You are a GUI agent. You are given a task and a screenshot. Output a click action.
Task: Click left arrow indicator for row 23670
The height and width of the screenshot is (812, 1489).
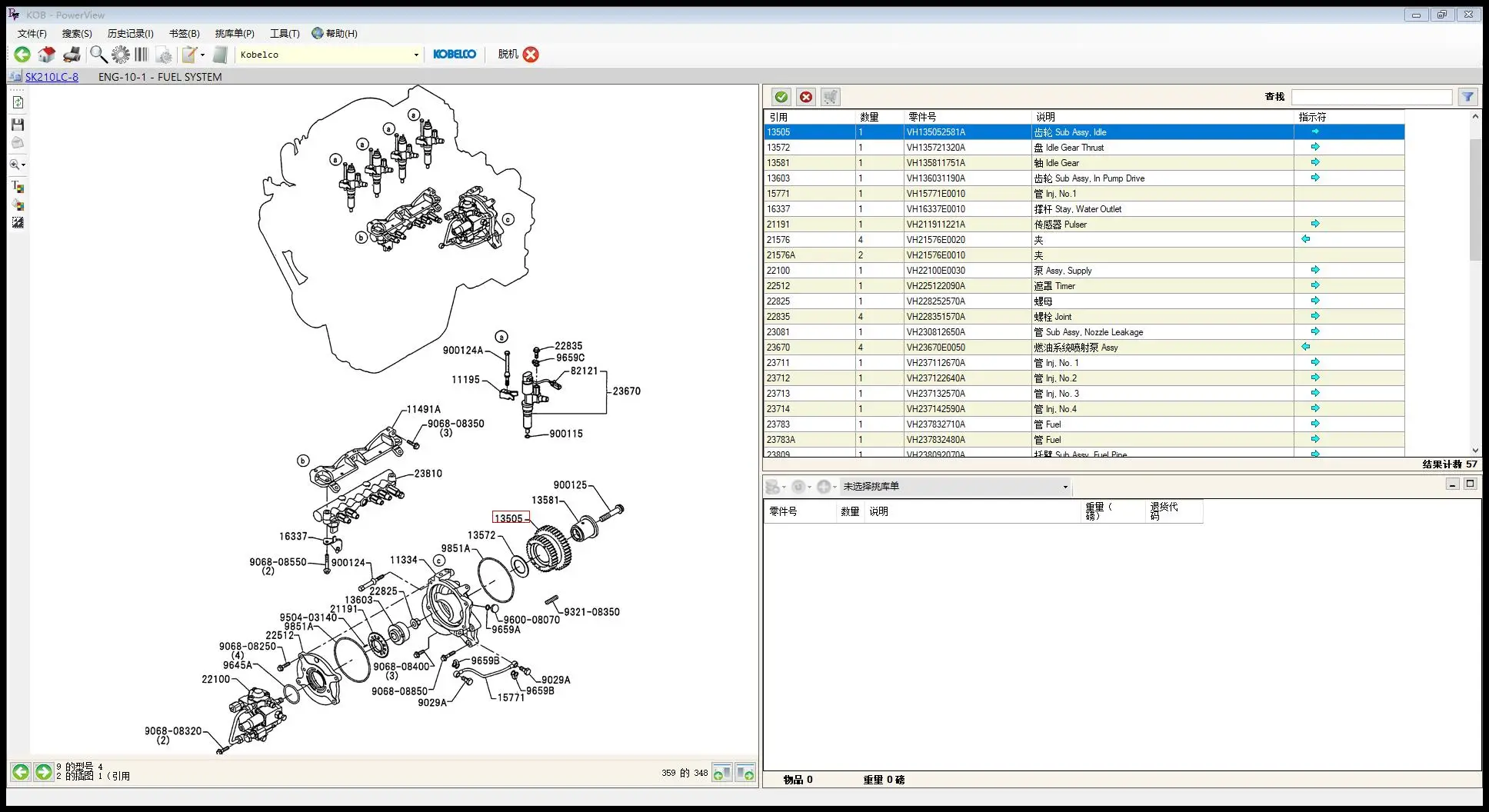(1306, 347)
